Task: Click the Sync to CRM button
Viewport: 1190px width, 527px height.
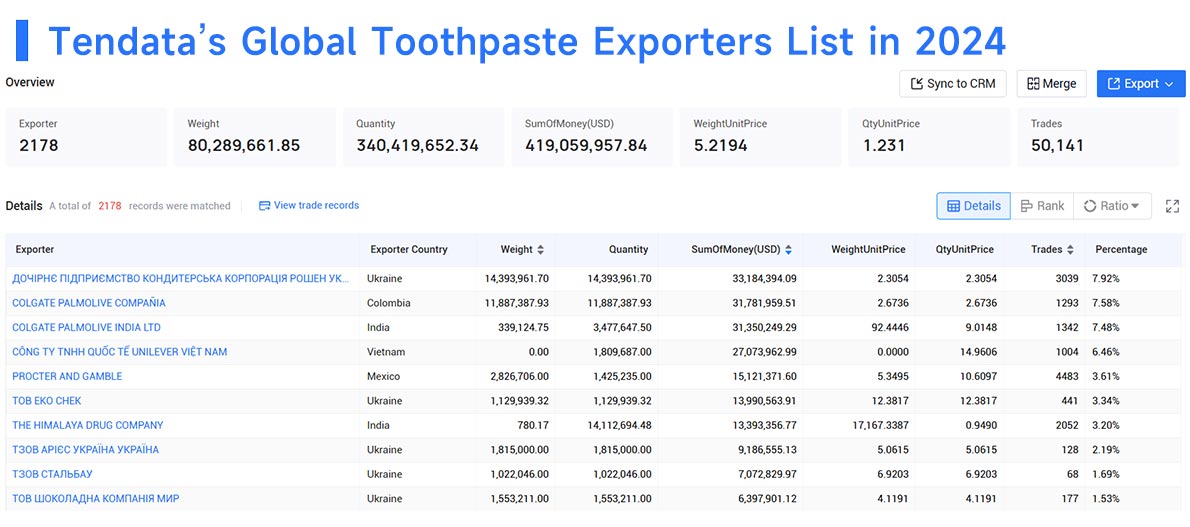Action: pyautogui.click(x=952, y=84)
